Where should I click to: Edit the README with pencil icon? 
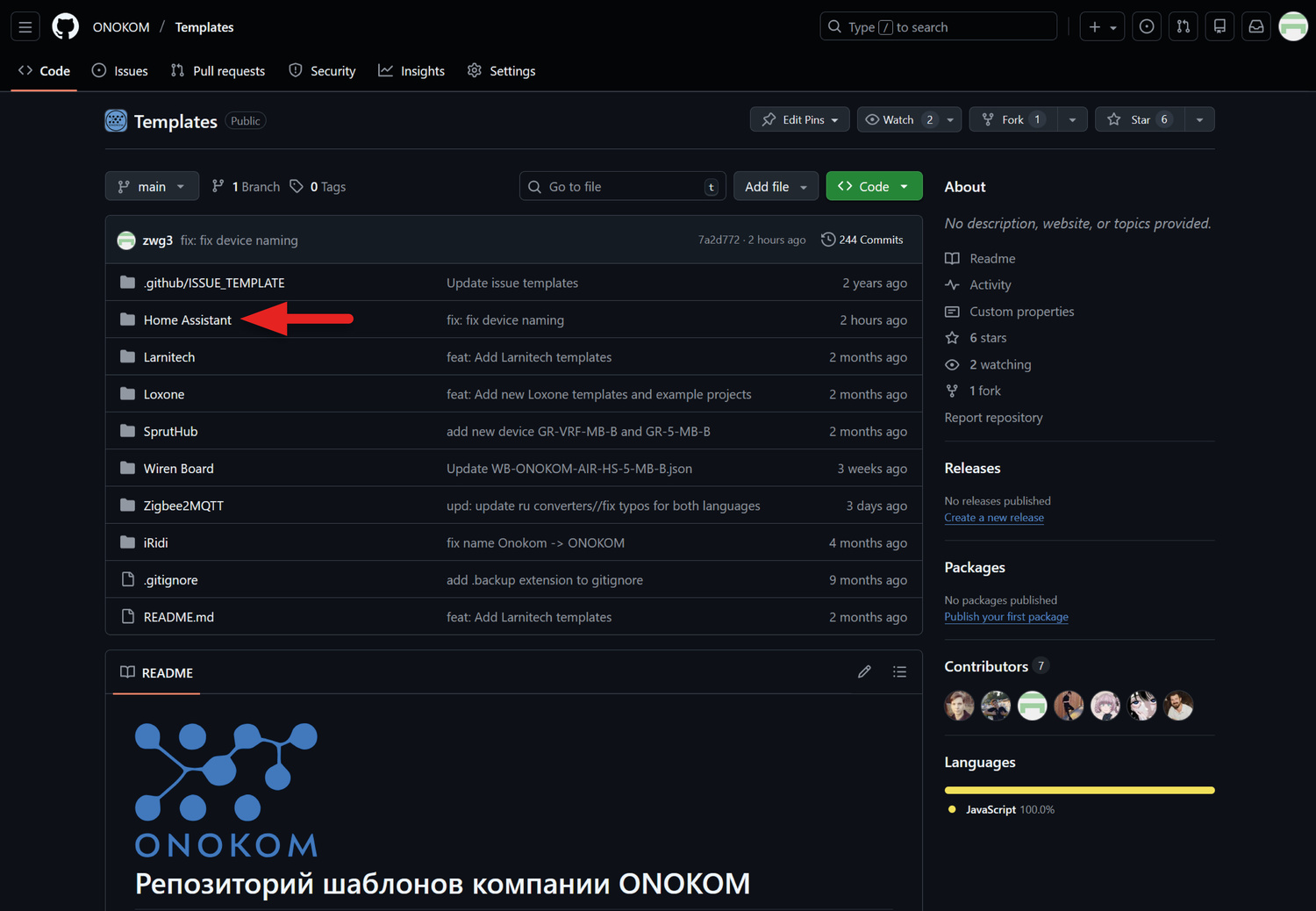864,672
